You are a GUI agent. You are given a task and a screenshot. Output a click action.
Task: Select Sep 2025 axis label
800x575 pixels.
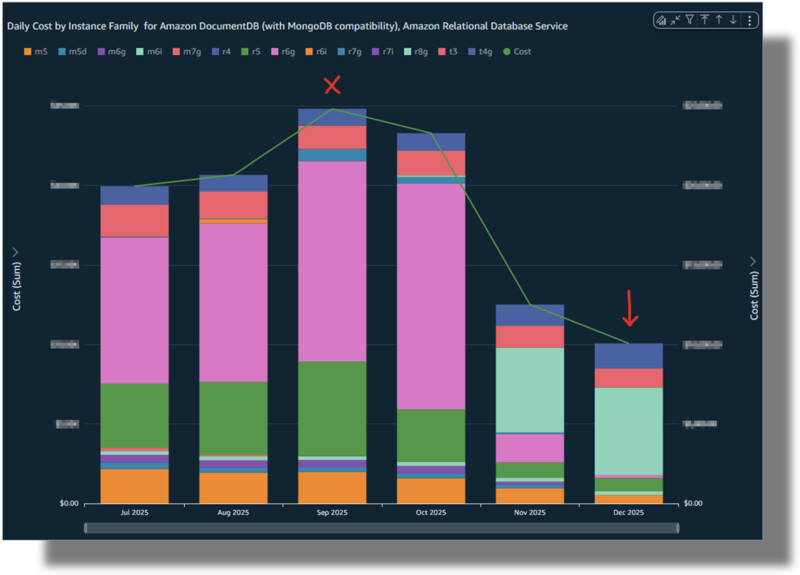pyautogui.click(x=332, y=513)
